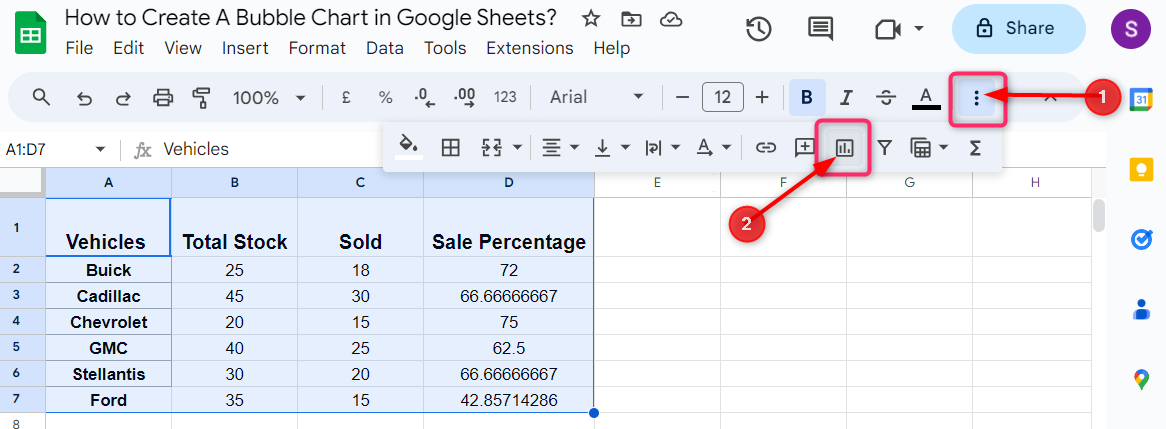Image resolution: width=1166 pixels, height=429 pixels.
Task: Toggle Italic formatting
Action: 846,97
